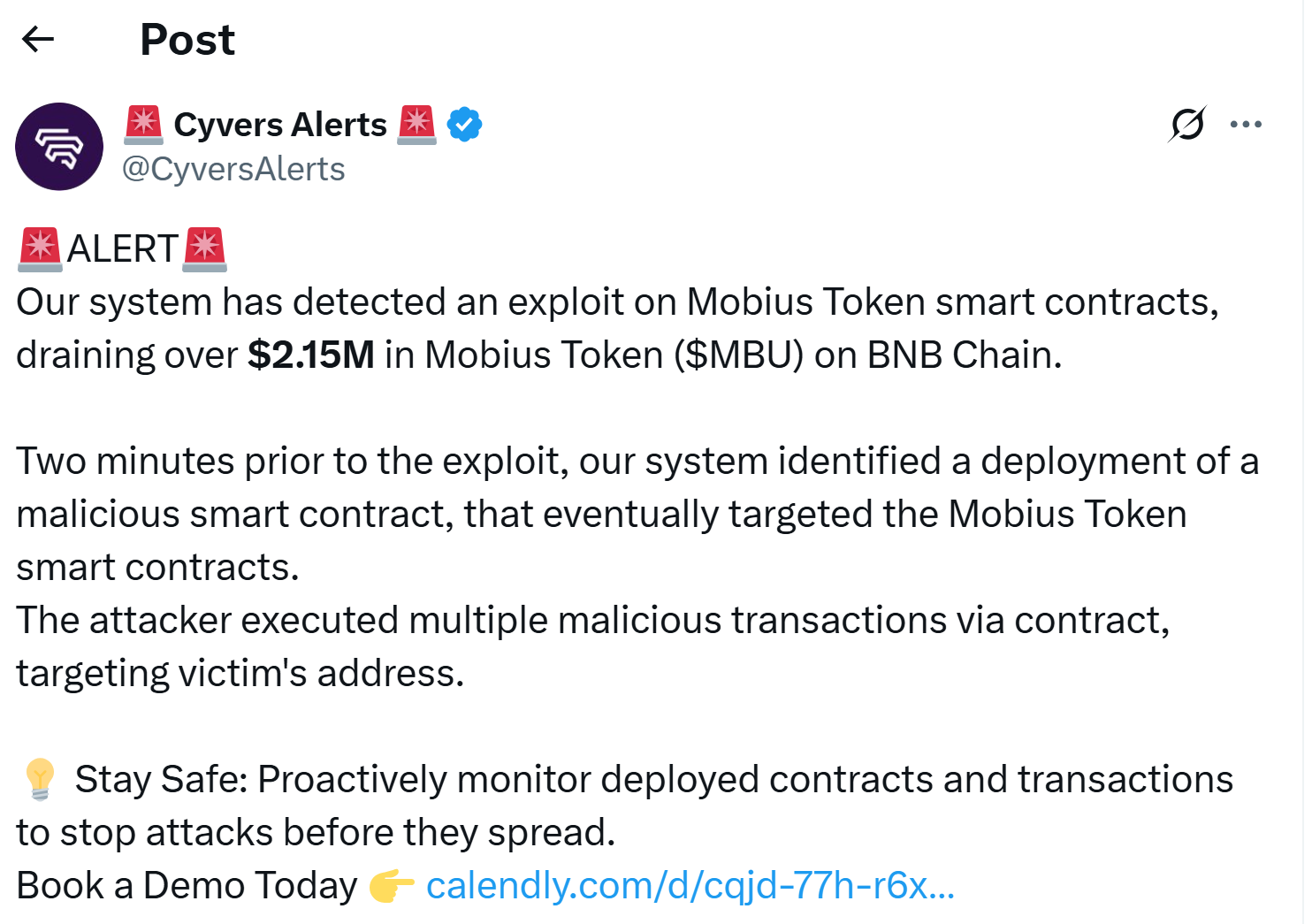The width and height of the screenshot is (1312, 924).
Task: Click the word ALERT in the post
Action: (123, 249)
